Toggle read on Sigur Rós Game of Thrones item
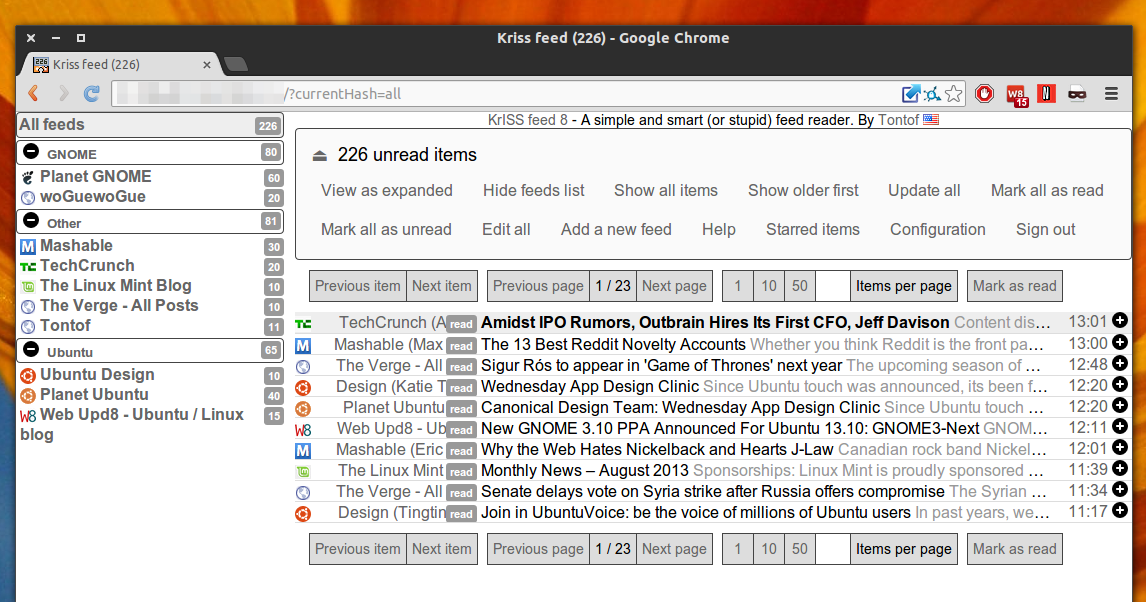Image resolution: width=1146 pixels, height=602 pixels. pos(461,367)
